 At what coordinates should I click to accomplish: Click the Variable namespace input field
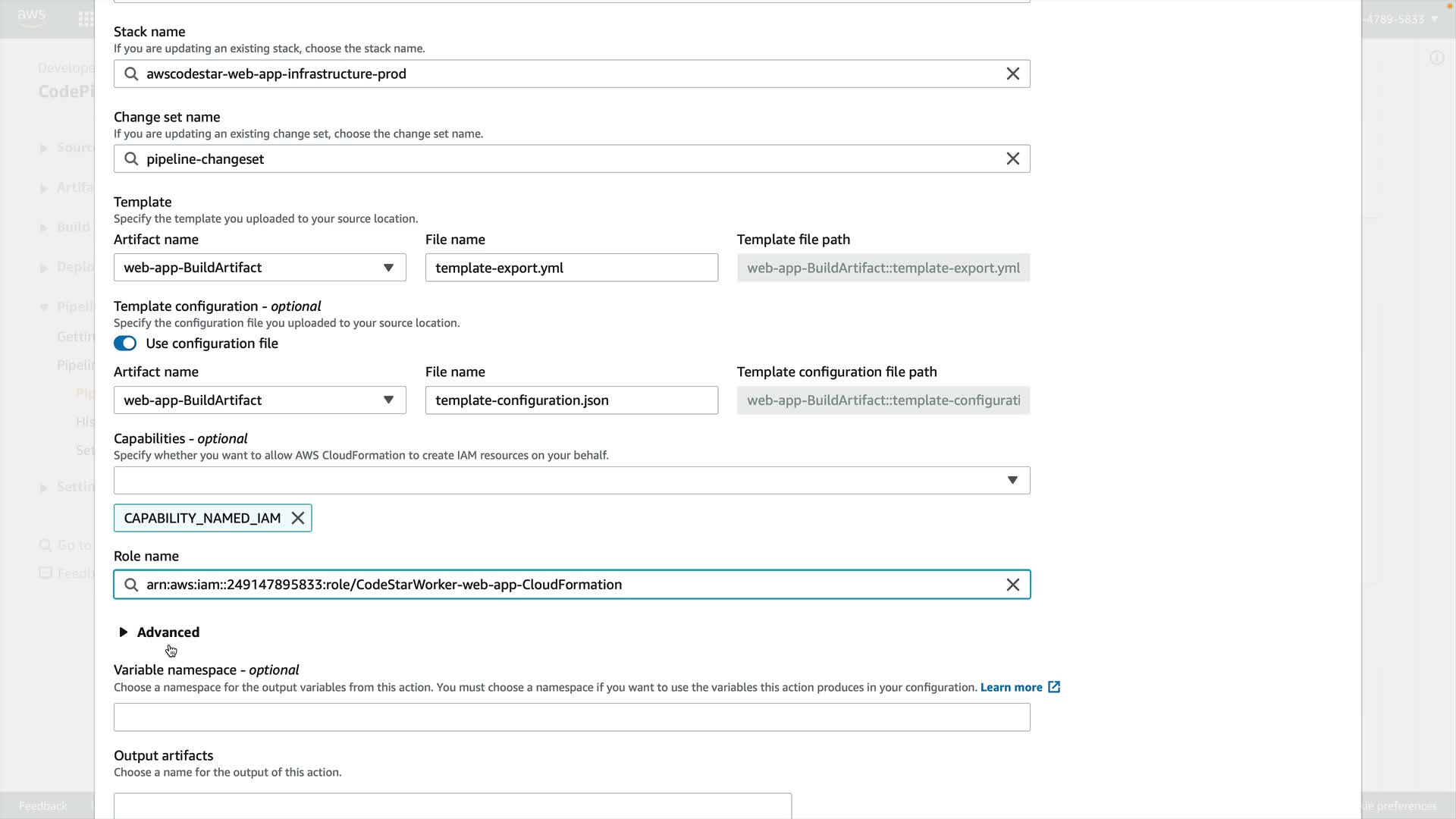click(571, 717)
